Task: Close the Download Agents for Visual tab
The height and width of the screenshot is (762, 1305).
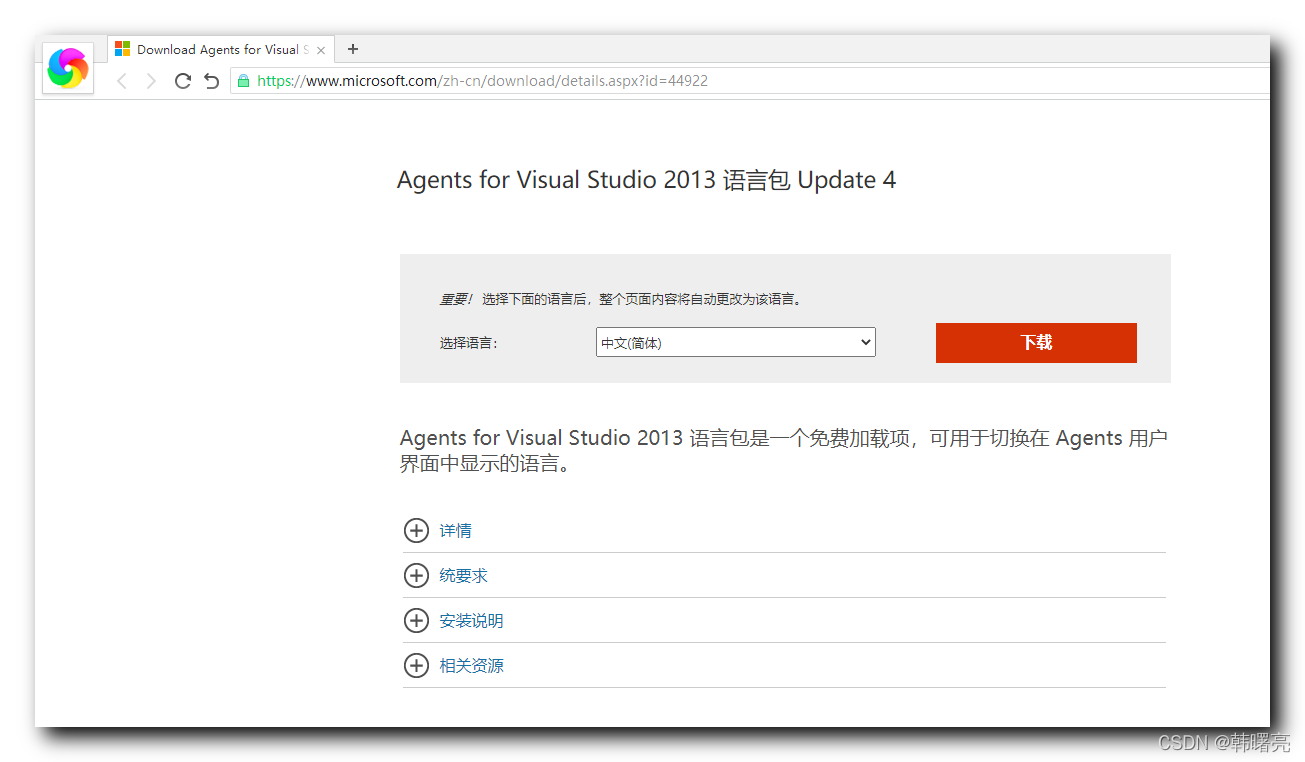Action: point(320,50)
